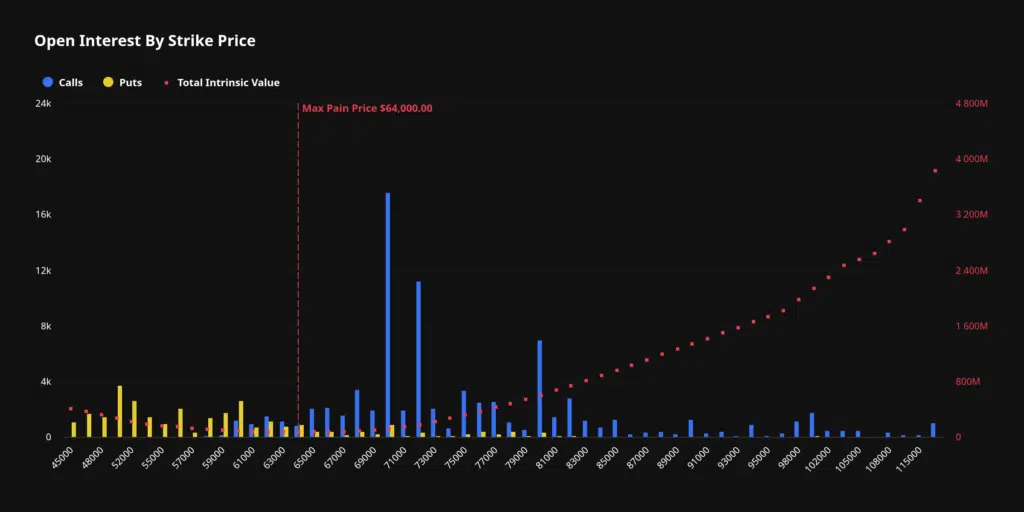1024x512 pixels.
Task: Click the 57000 strike label
Action: click(x=184, y=457)
